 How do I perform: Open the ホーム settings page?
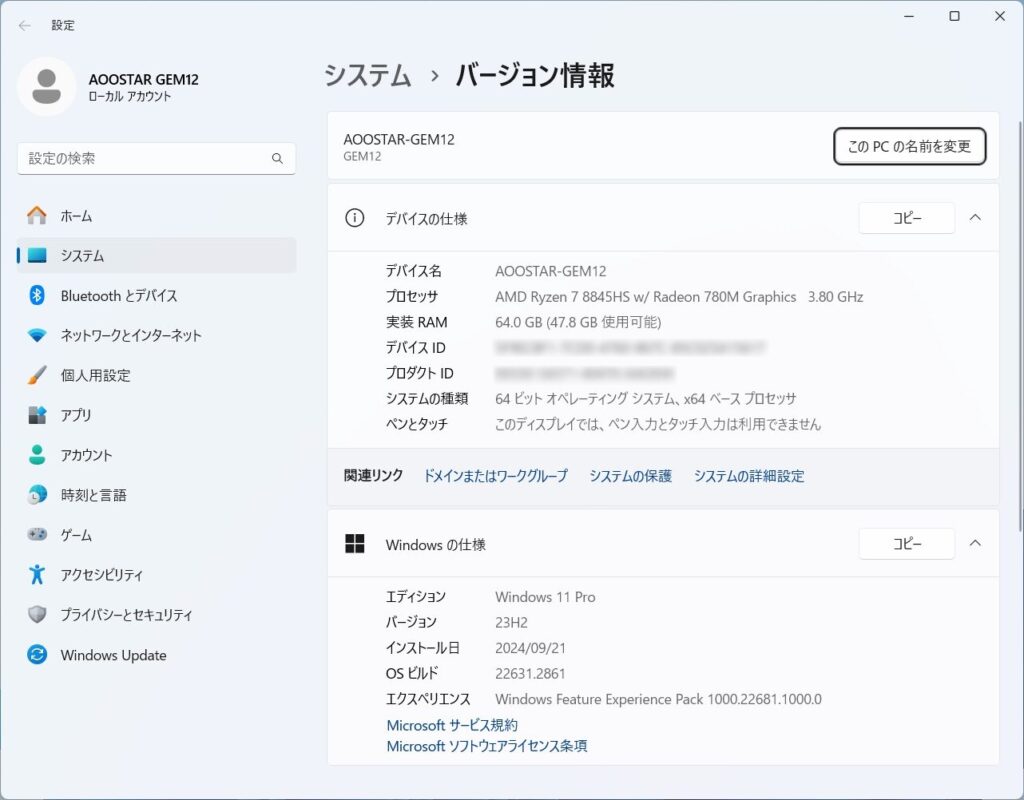pyautogui.click(x=157, y=216)
